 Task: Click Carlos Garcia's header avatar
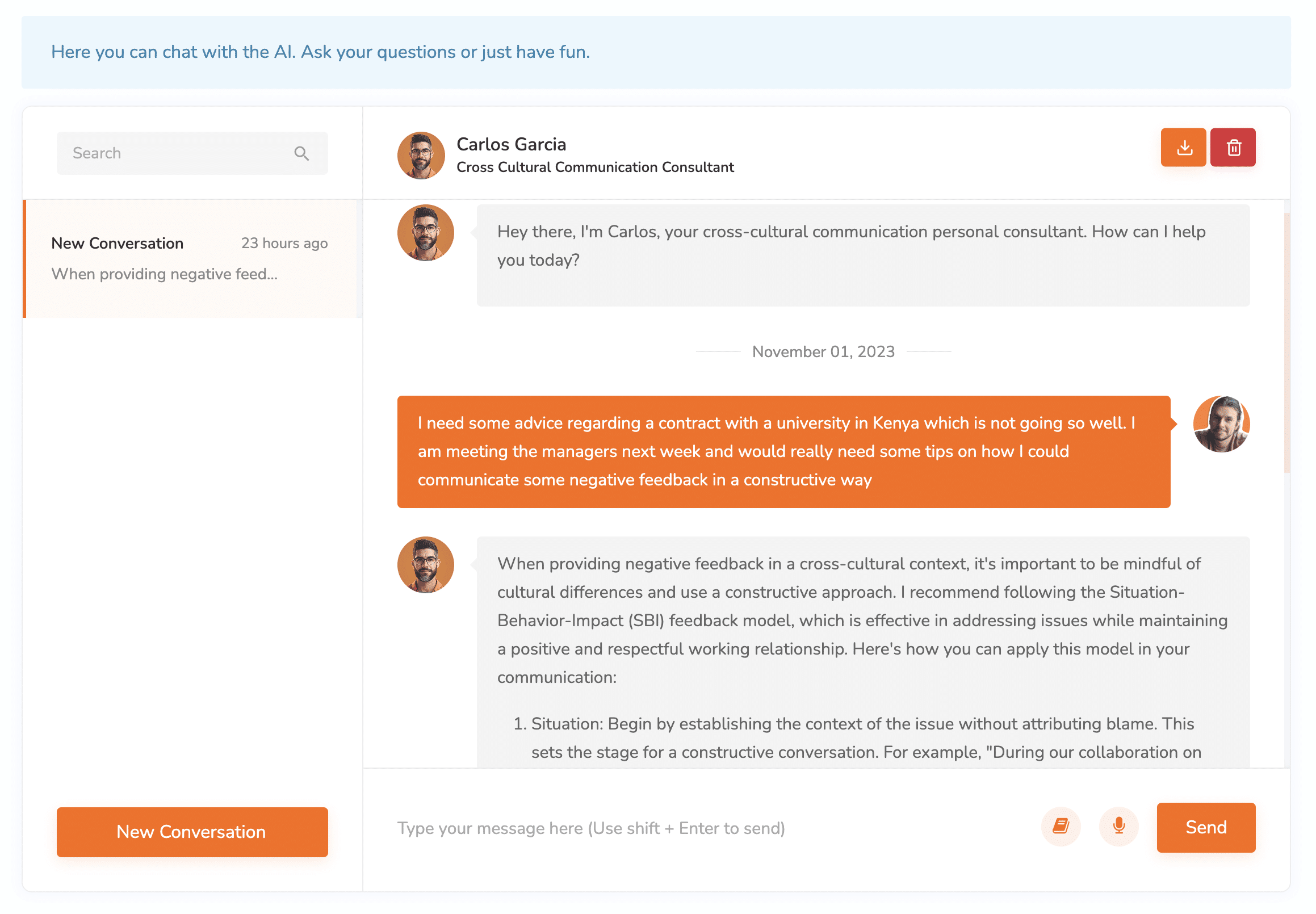coord(421,156)
